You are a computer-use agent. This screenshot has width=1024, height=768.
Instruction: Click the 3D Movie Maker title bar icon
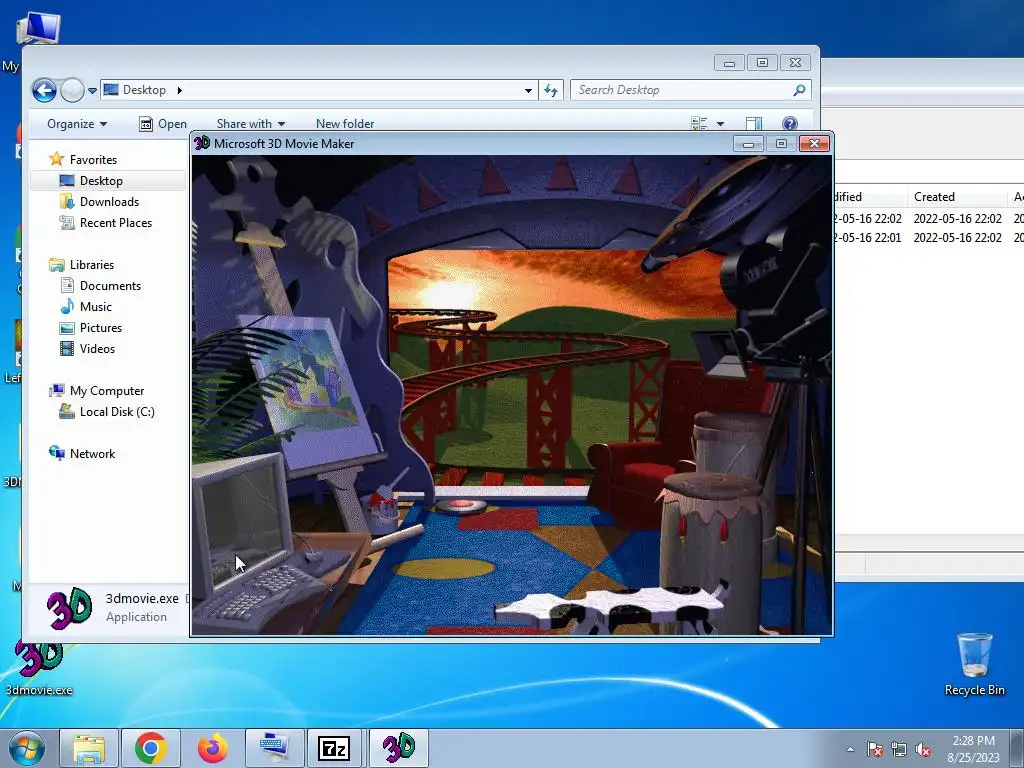202,142
